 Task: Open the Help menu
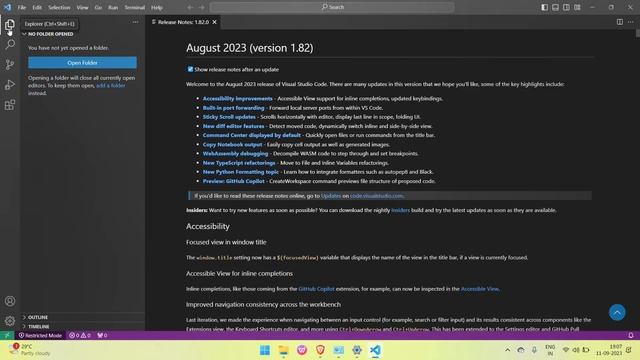157,7
